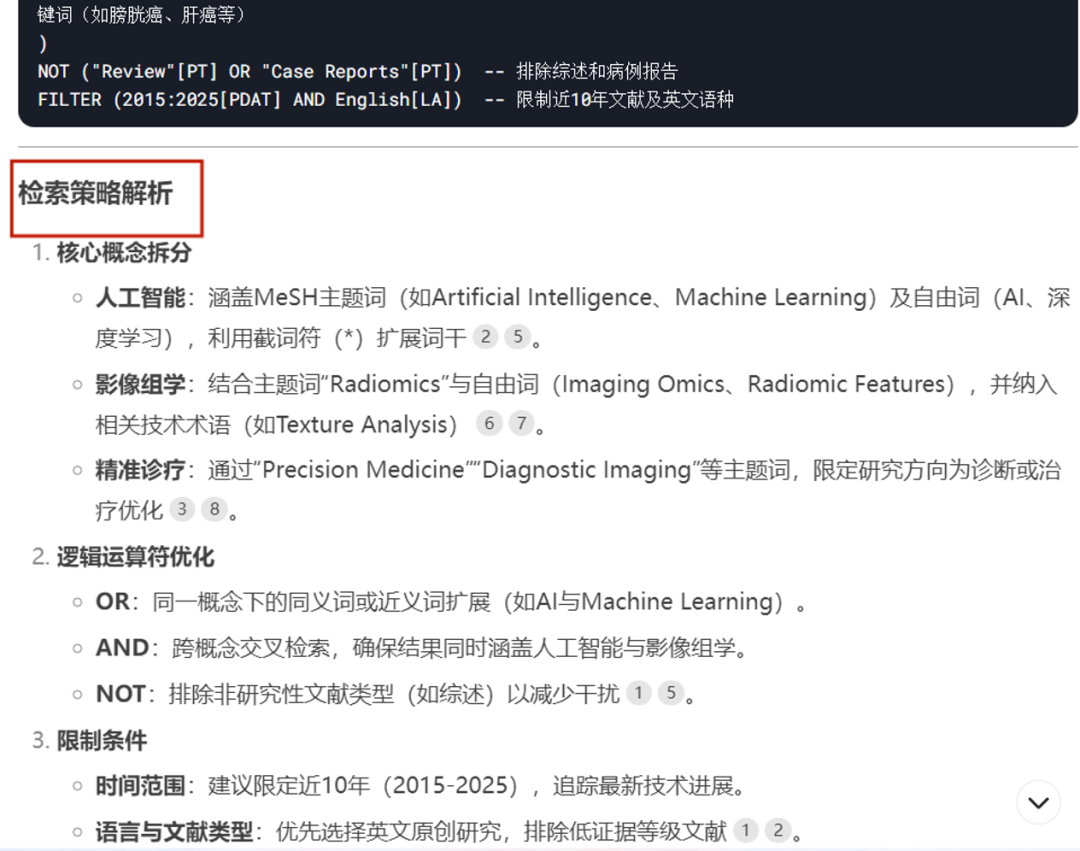Open citation 6 after Texture Analysis
The image size is (1080, 851).
click(x=489, y=423)
